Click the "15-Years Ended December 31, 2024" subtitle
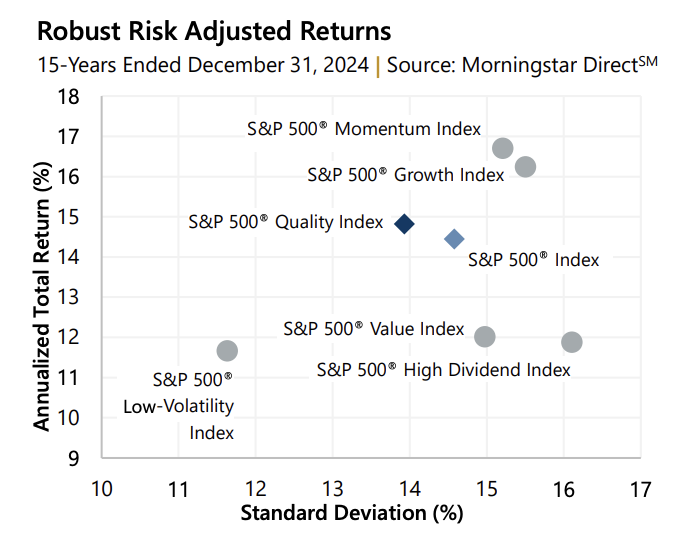Screen dimensions: 684x538 point(203,67)
